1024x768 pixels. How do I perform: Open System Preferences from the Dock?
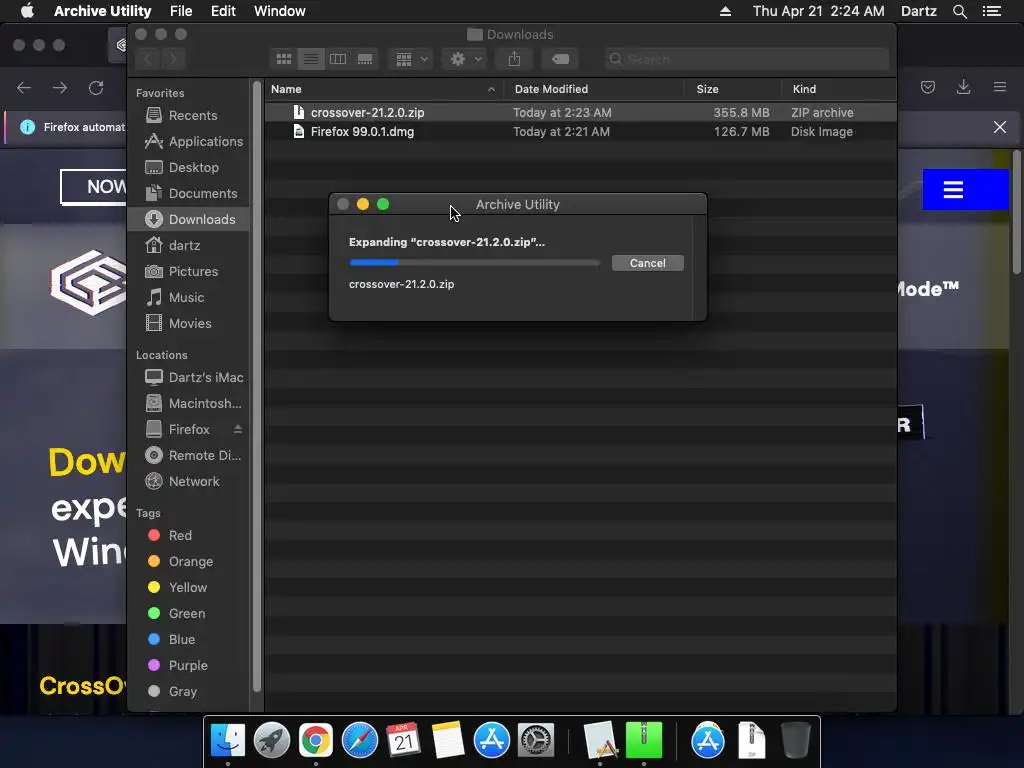click(x=536, y=740)
